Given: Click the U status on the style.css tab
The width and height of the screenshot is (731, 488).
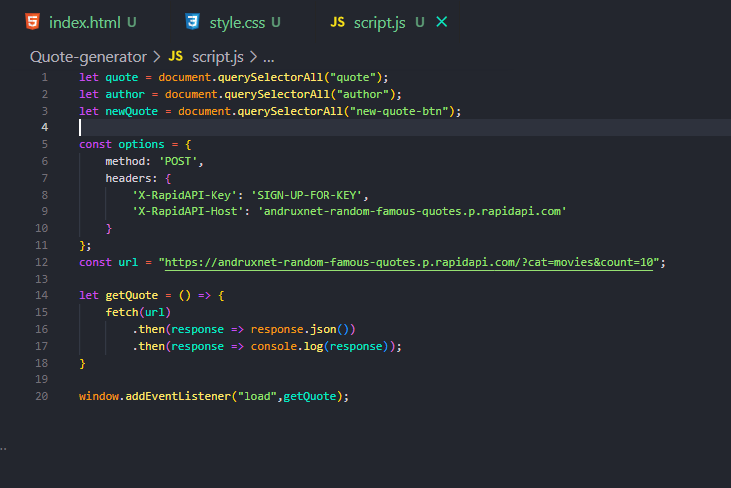Looking at the screenshot, I should click(276, 22).
